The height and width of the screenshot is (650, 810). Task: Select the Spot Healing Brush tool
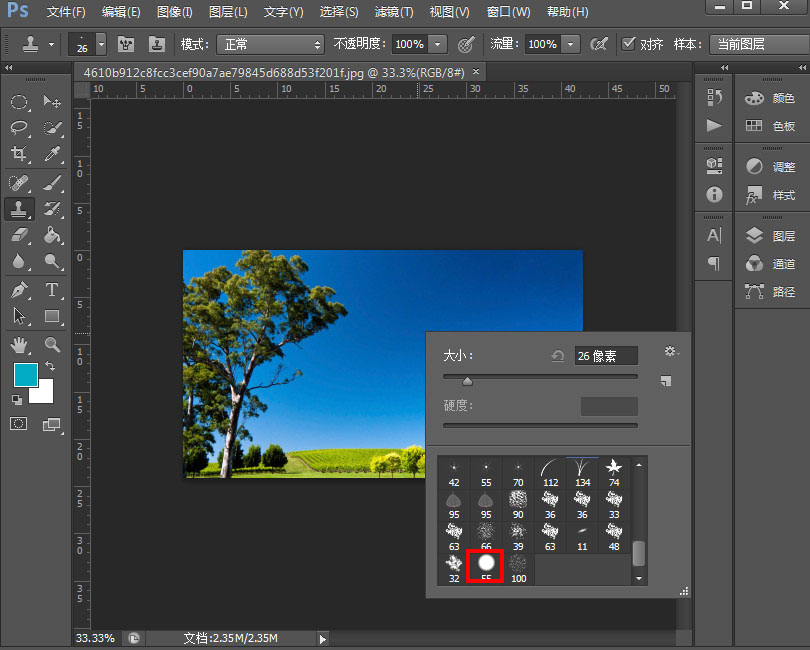pyautogui.click(x=20, y=183)
